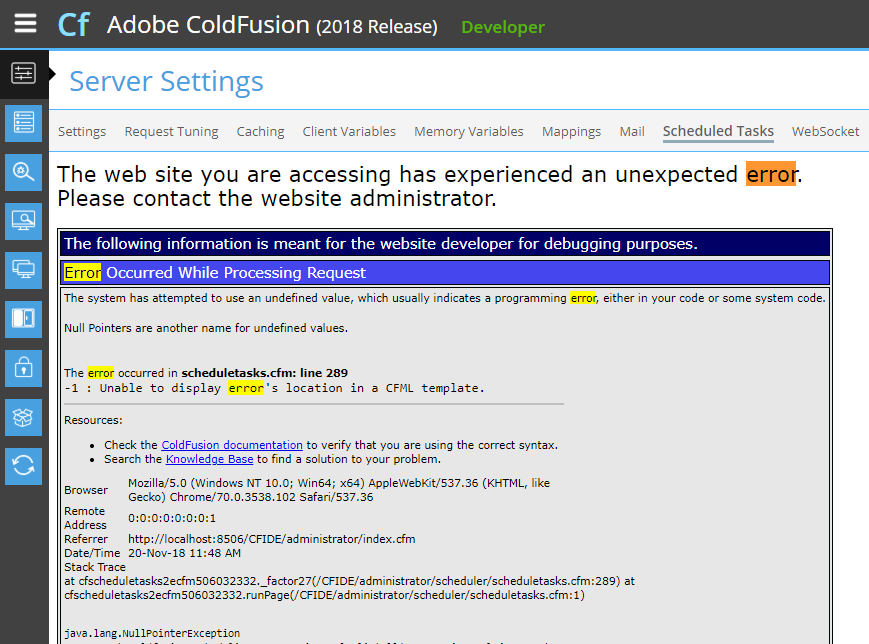Viewport: 869px width, 644px height.
Task: Click 'Error Occurred While Processing Request' header
Action: 444,273
